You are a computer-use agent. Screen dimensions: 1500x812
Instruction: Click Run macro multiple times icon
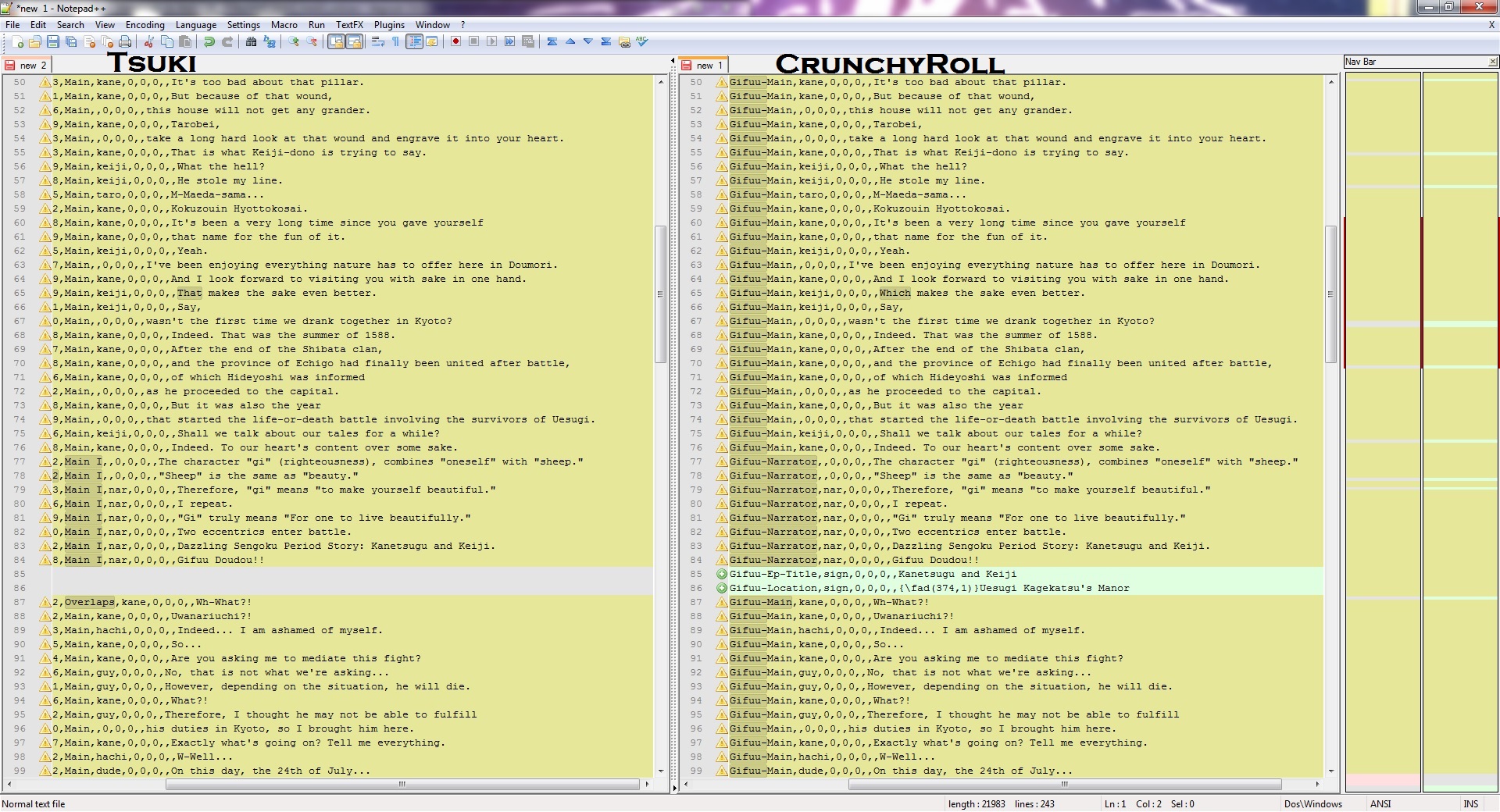[x=509, y=41]
